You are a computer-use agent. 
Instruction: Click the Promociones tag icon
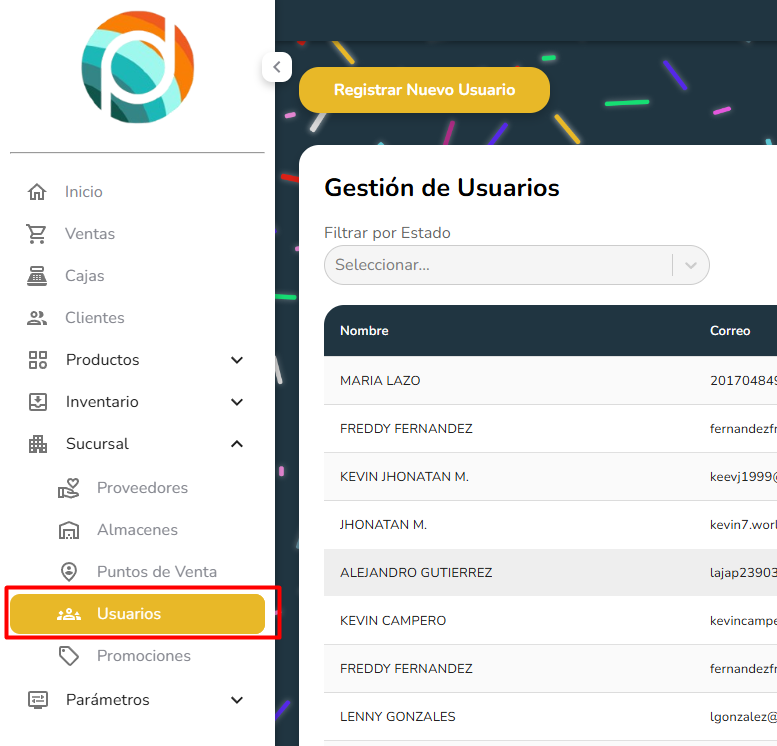coord(69,656)
